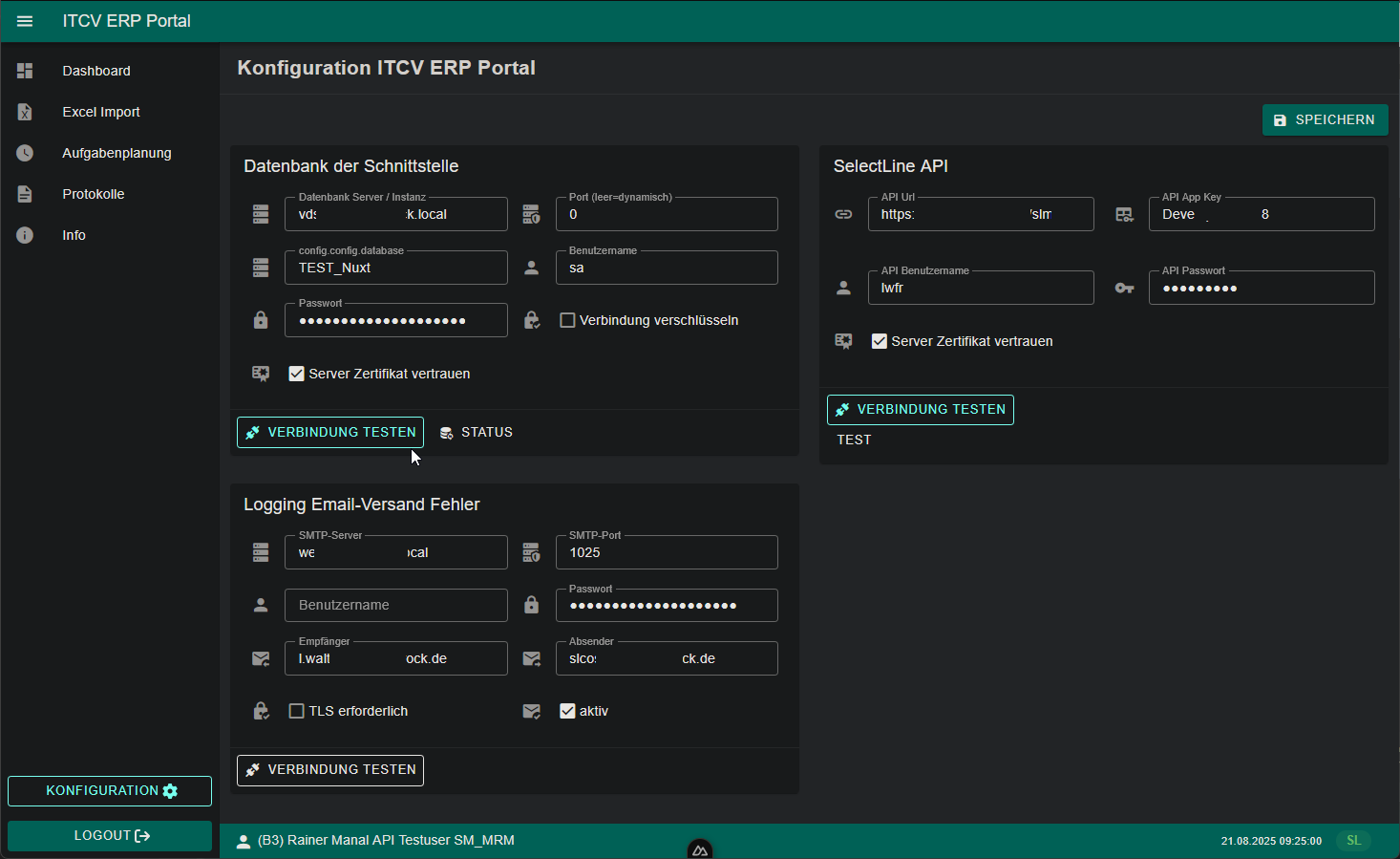Click the envelope icon beside Empfänger
The width and height of the screenshot is (1400, 859).
(261, 657)
